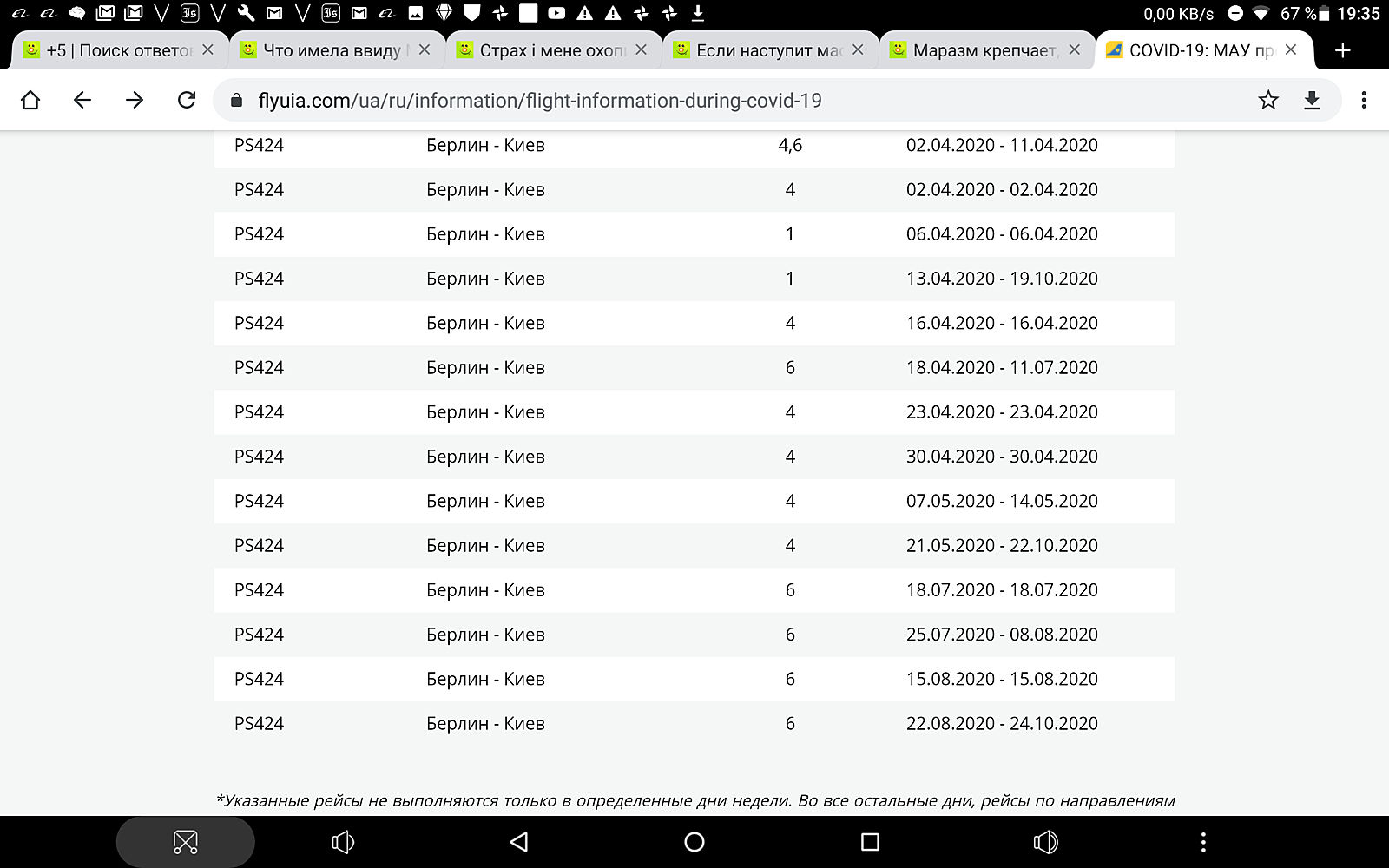Switch to the 'Поиск ответов' tab
This screenshot has width=1389, height=868.
[x=117, y=50]
